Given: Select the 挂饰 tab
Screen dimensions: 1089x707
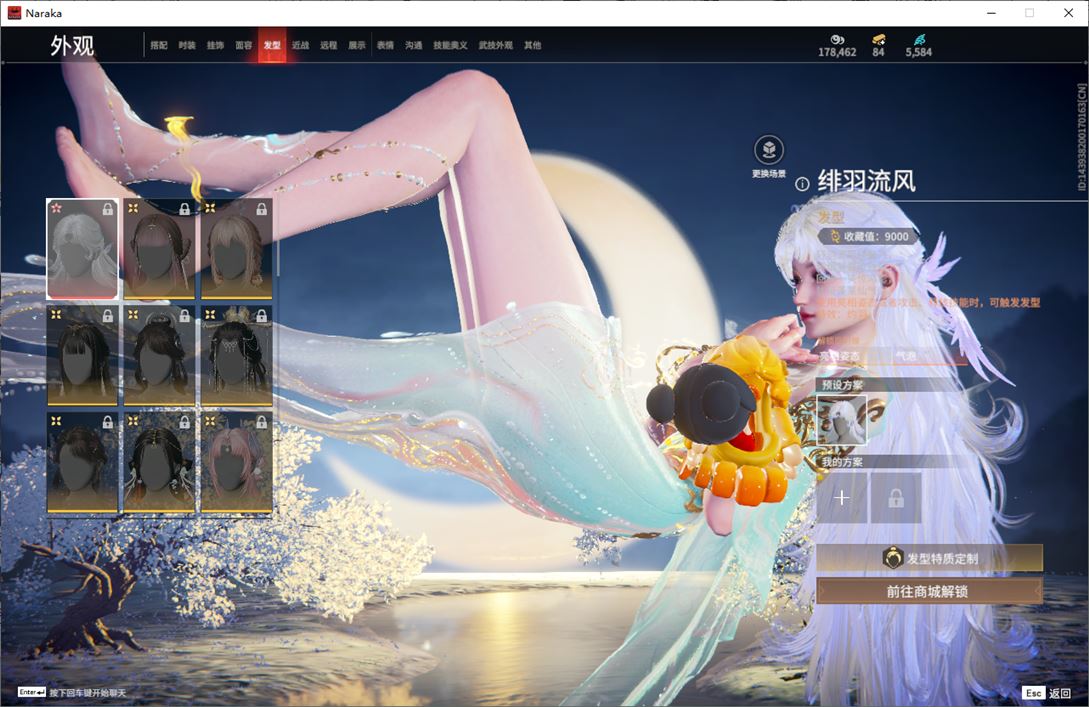Looking at the screenshot, I should (215, 45).
